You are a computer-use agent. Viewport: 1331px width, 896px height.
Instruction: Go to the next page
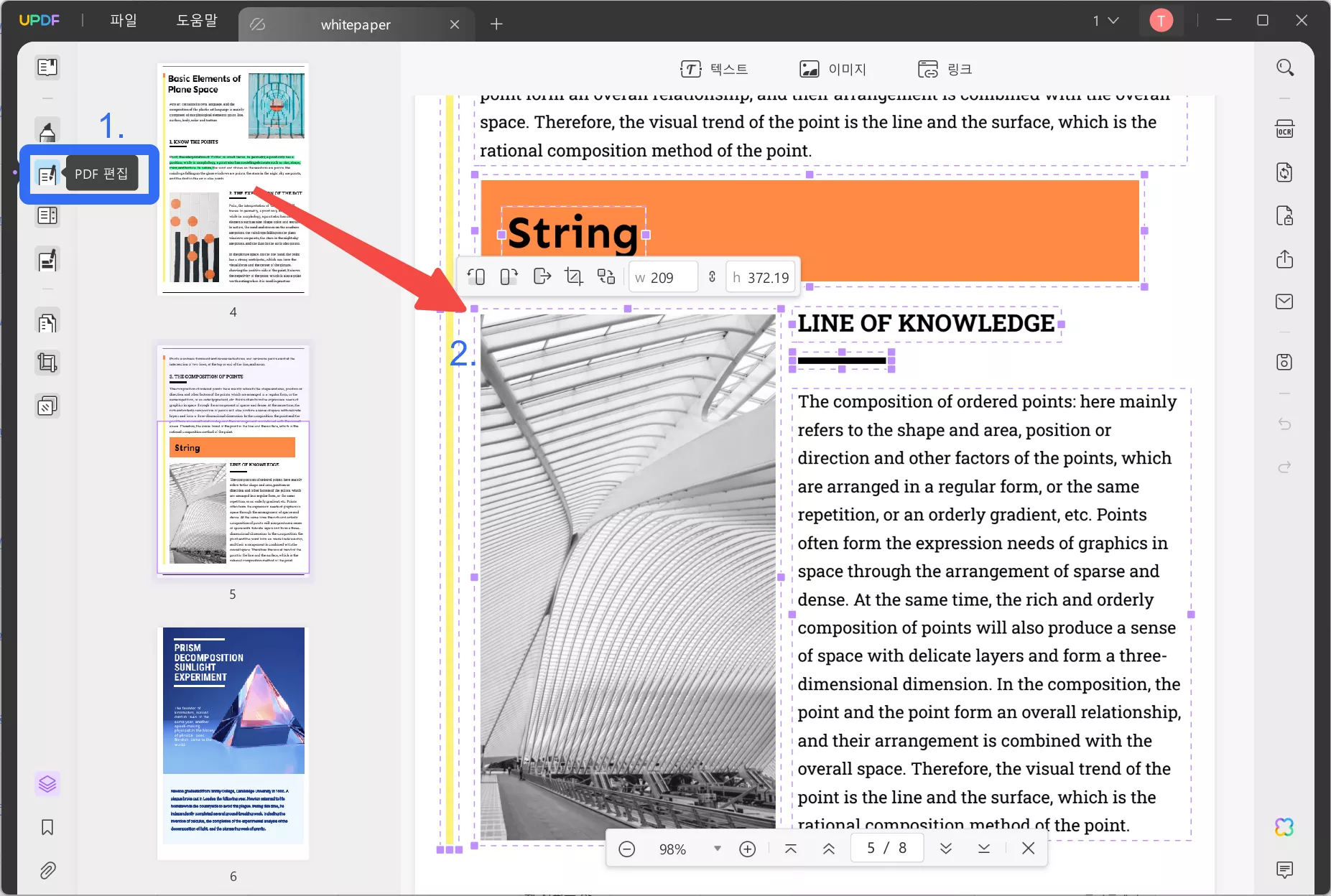click(945, 849)
